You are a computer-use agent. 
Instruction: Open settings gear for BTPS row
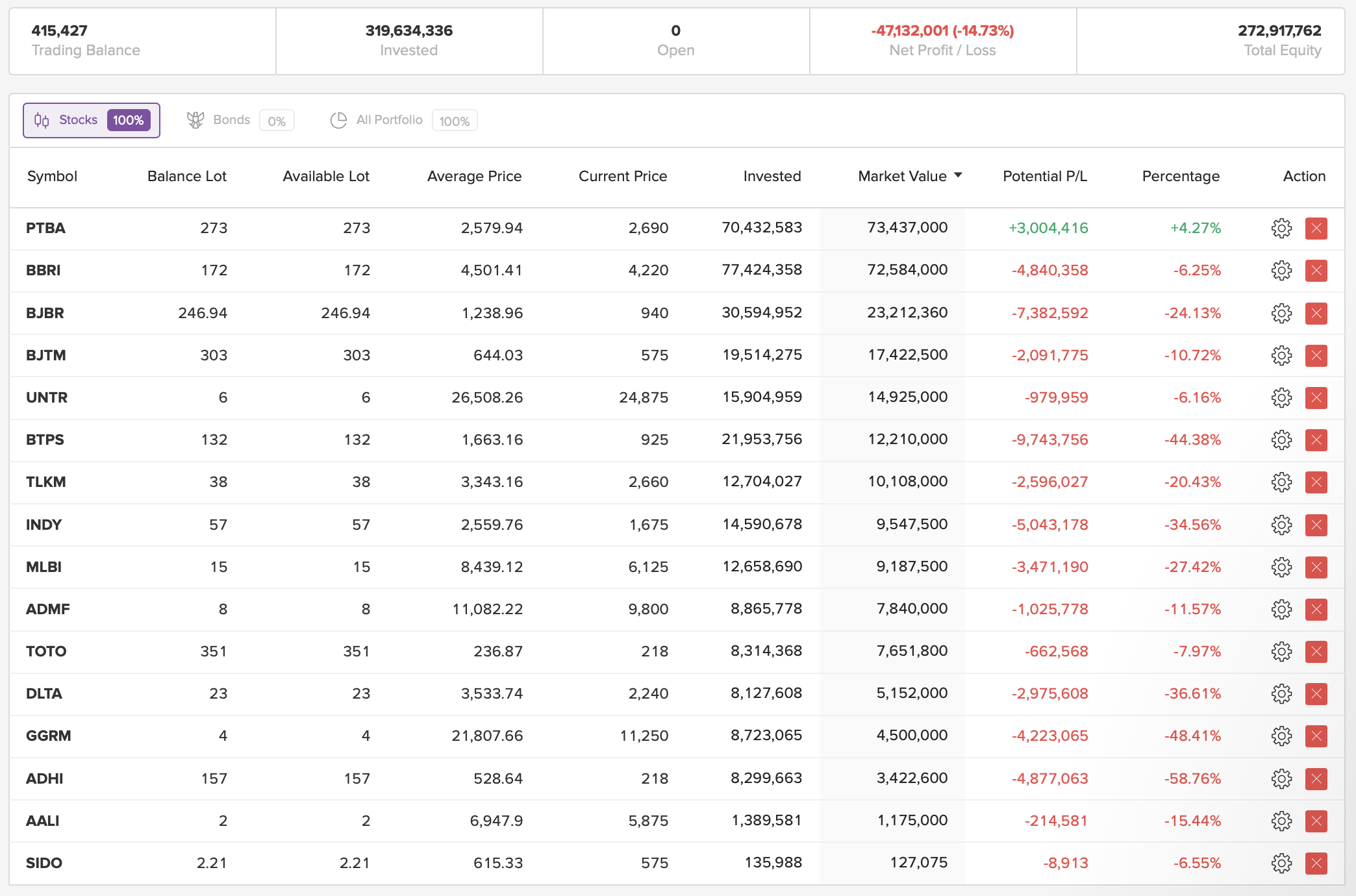tap(1281, 440)
